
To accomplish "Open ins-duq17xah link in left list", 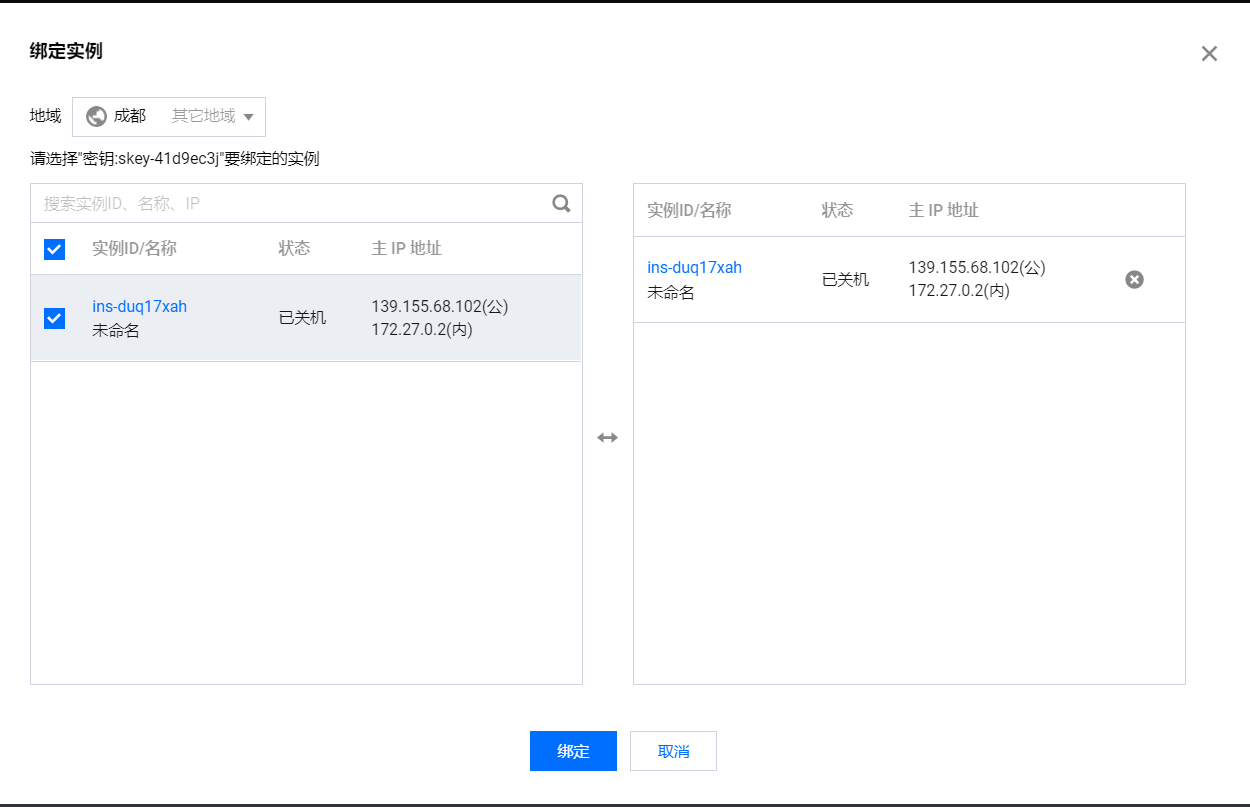I will (139, 306).
